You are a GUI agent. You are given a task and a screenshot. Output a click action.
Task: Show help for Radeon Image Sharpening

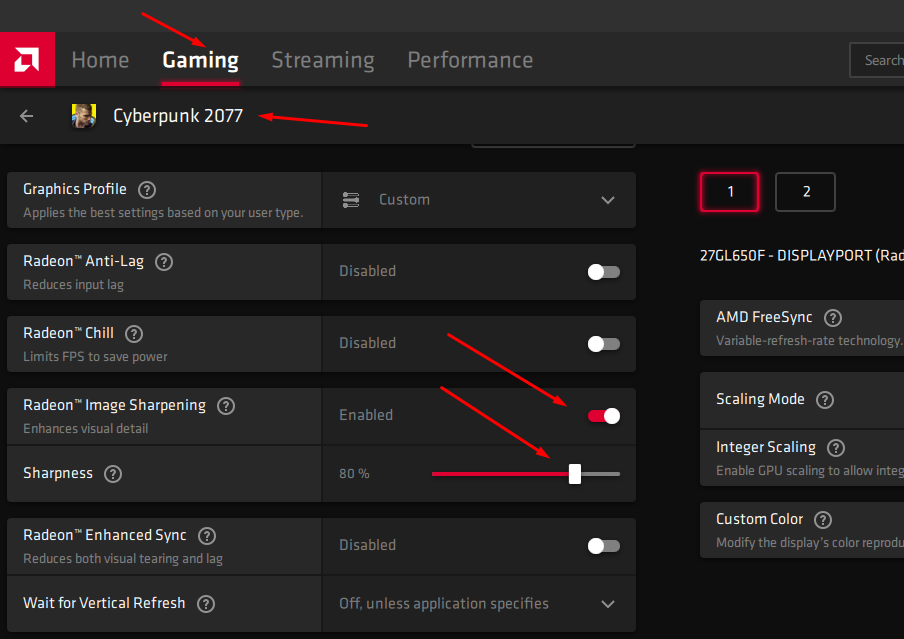(226, 406)
